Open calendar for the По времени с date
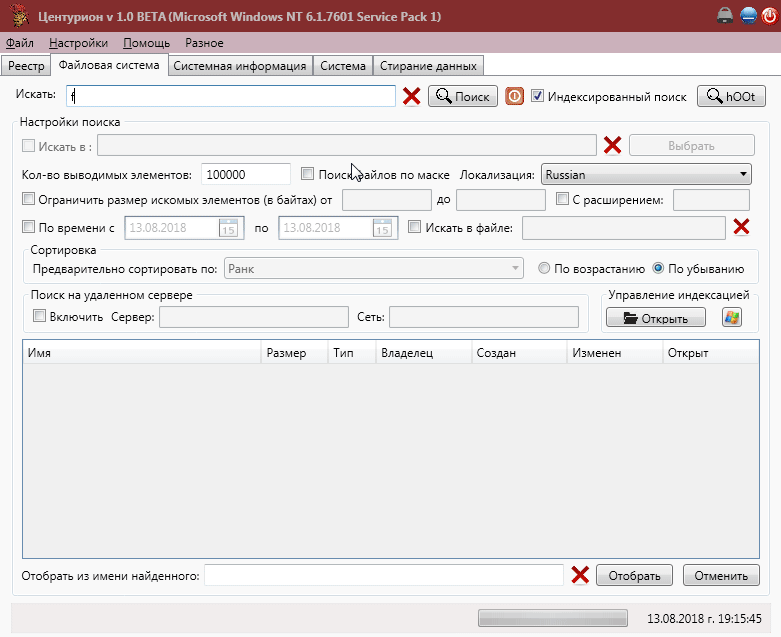Image resolution: width=781 pixels, height=637 pixels. pyautogui.click(x=229, y=228)
